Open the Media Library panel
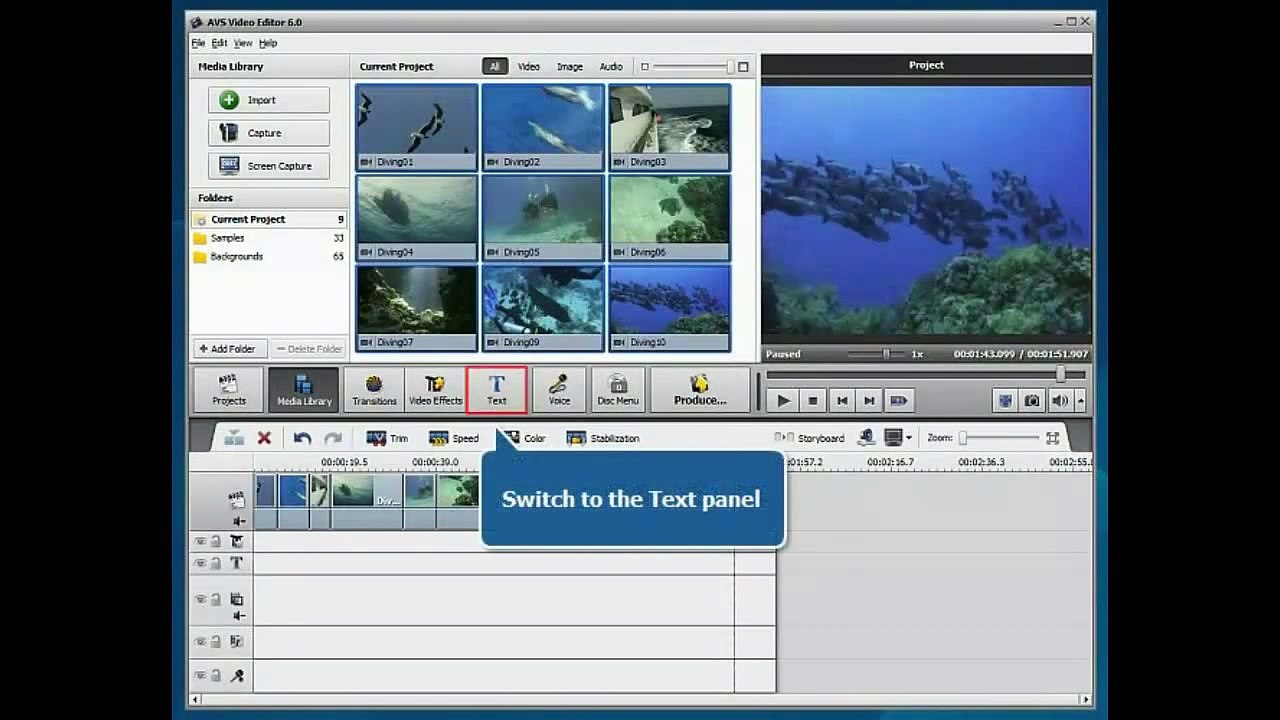The image size is (1280, 720). pos(304,390)
